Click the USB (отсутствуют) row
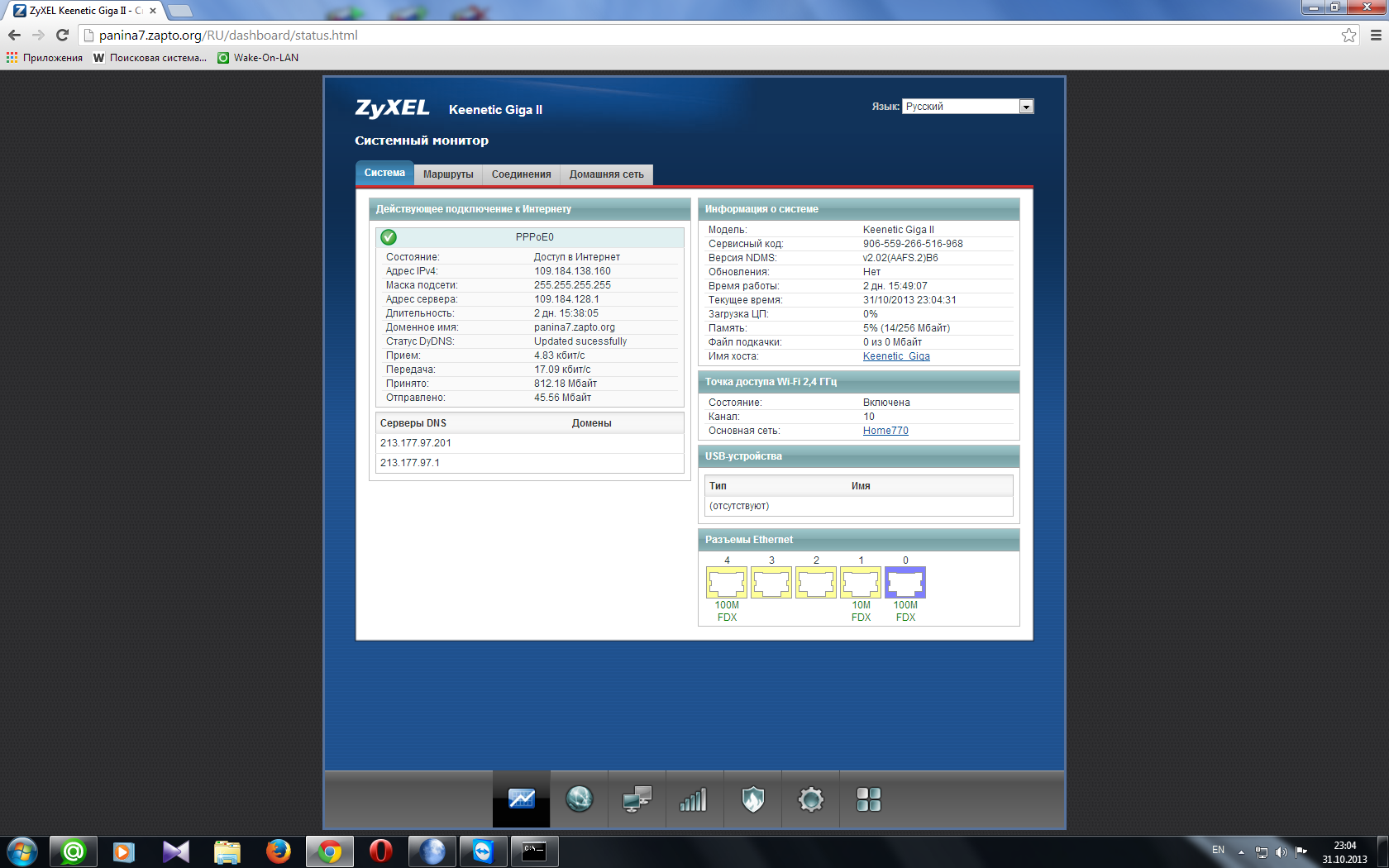 pyautogui.click(x=859, y=506)
